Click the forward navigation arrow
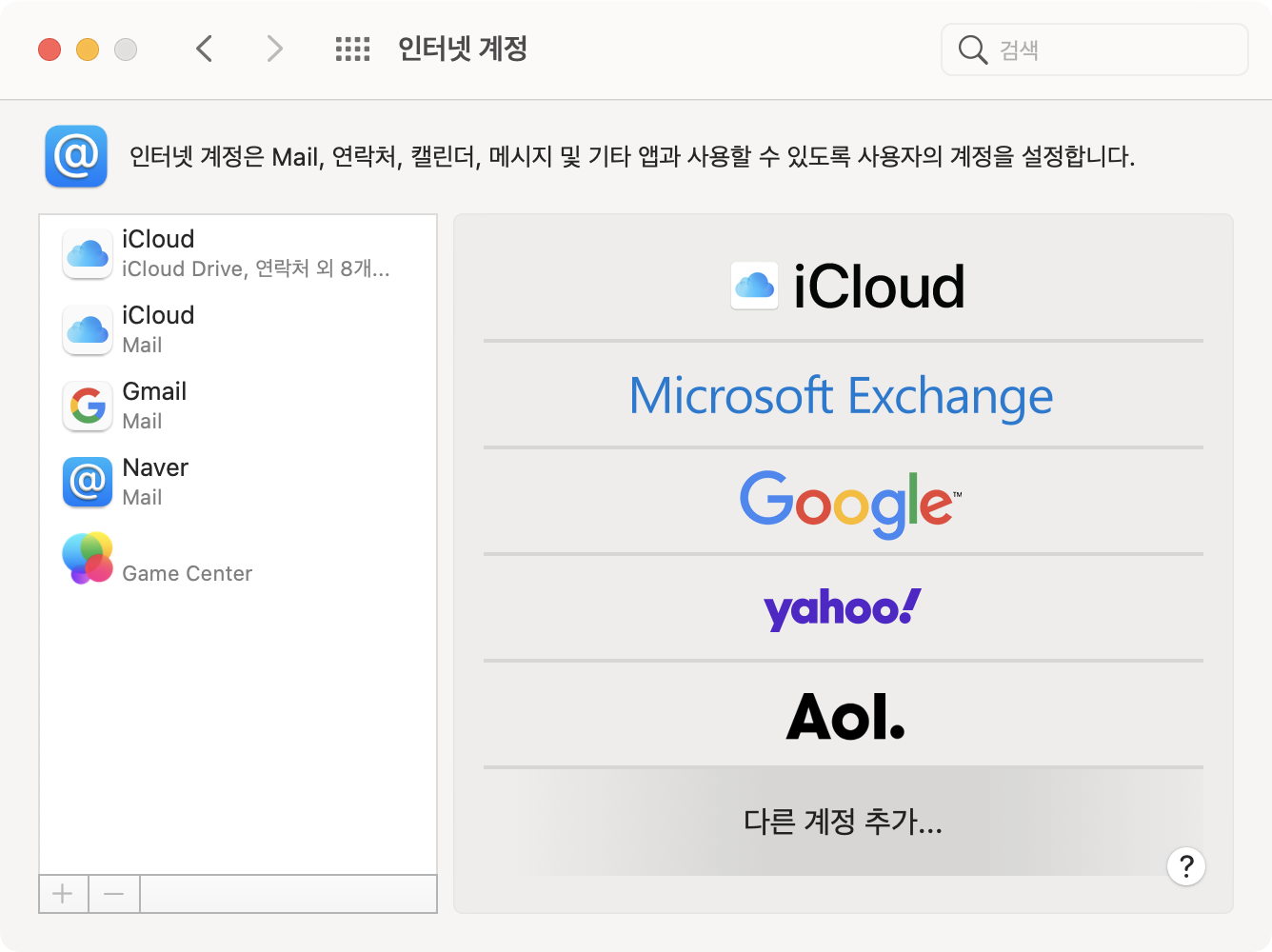 (x=274, y=49)
